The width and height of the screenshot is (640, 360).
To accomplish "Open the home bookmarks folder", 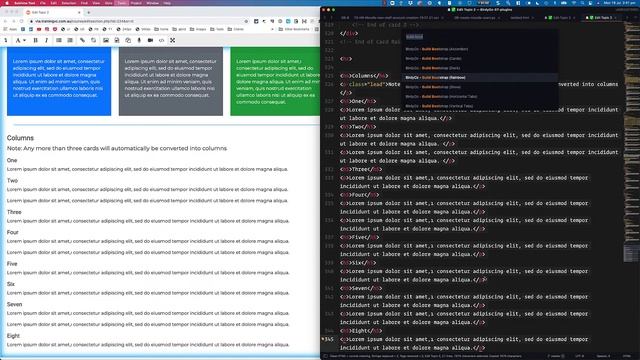I will point(161,29).
